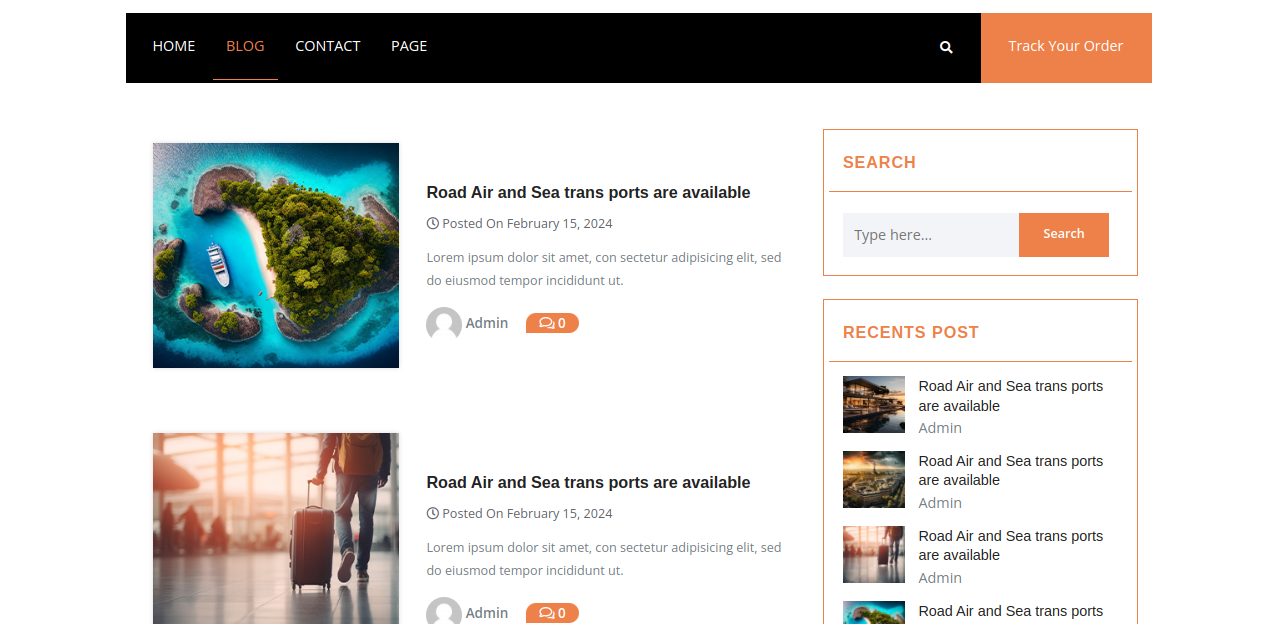Focus the 'Type here...' search field
This screenshot has height=624, width=1279.
coord(930,235)
